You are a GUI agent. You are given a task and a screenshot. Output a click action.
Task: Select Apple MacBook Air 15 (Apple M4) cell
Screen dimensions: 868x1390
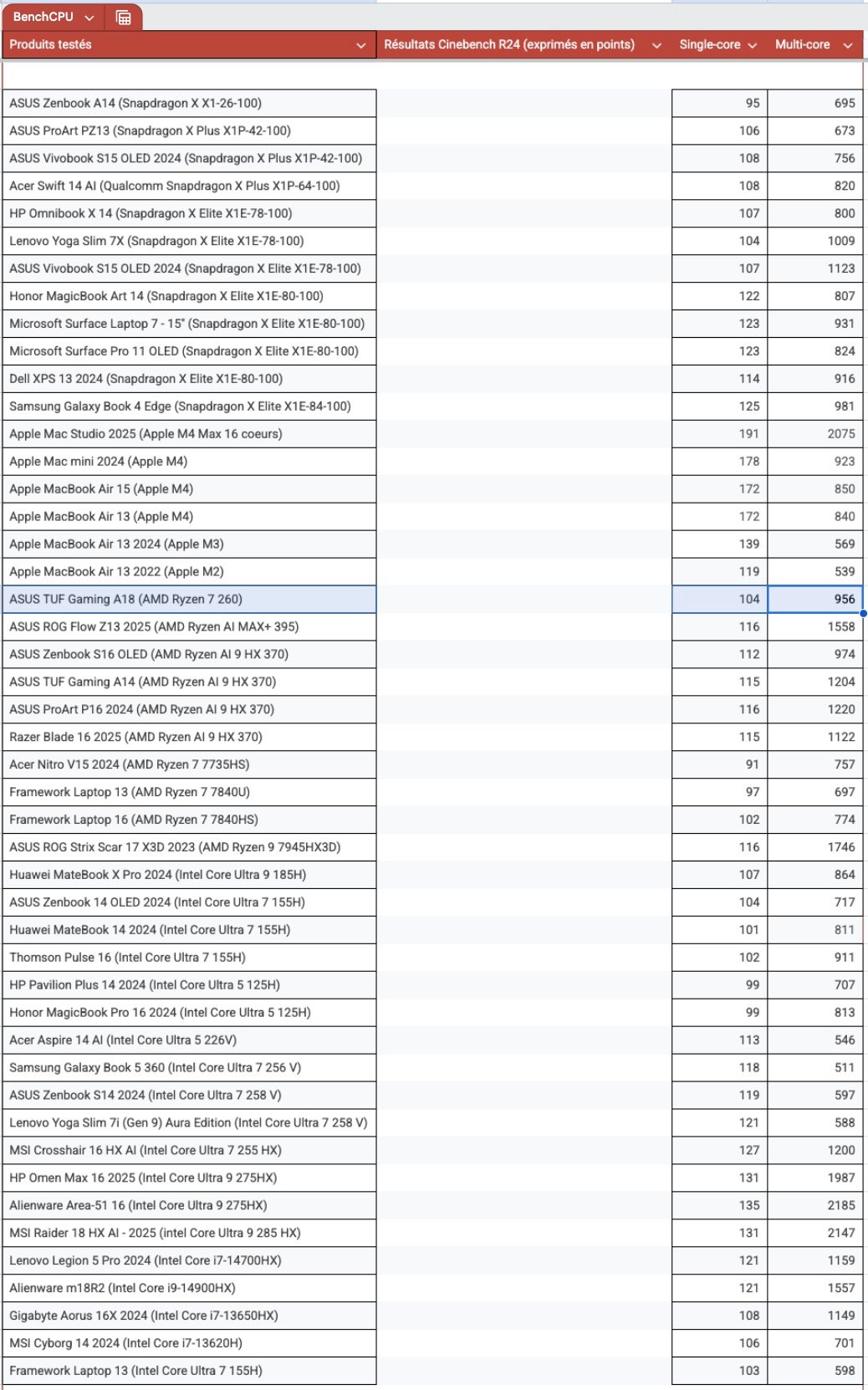pos(189,489)
